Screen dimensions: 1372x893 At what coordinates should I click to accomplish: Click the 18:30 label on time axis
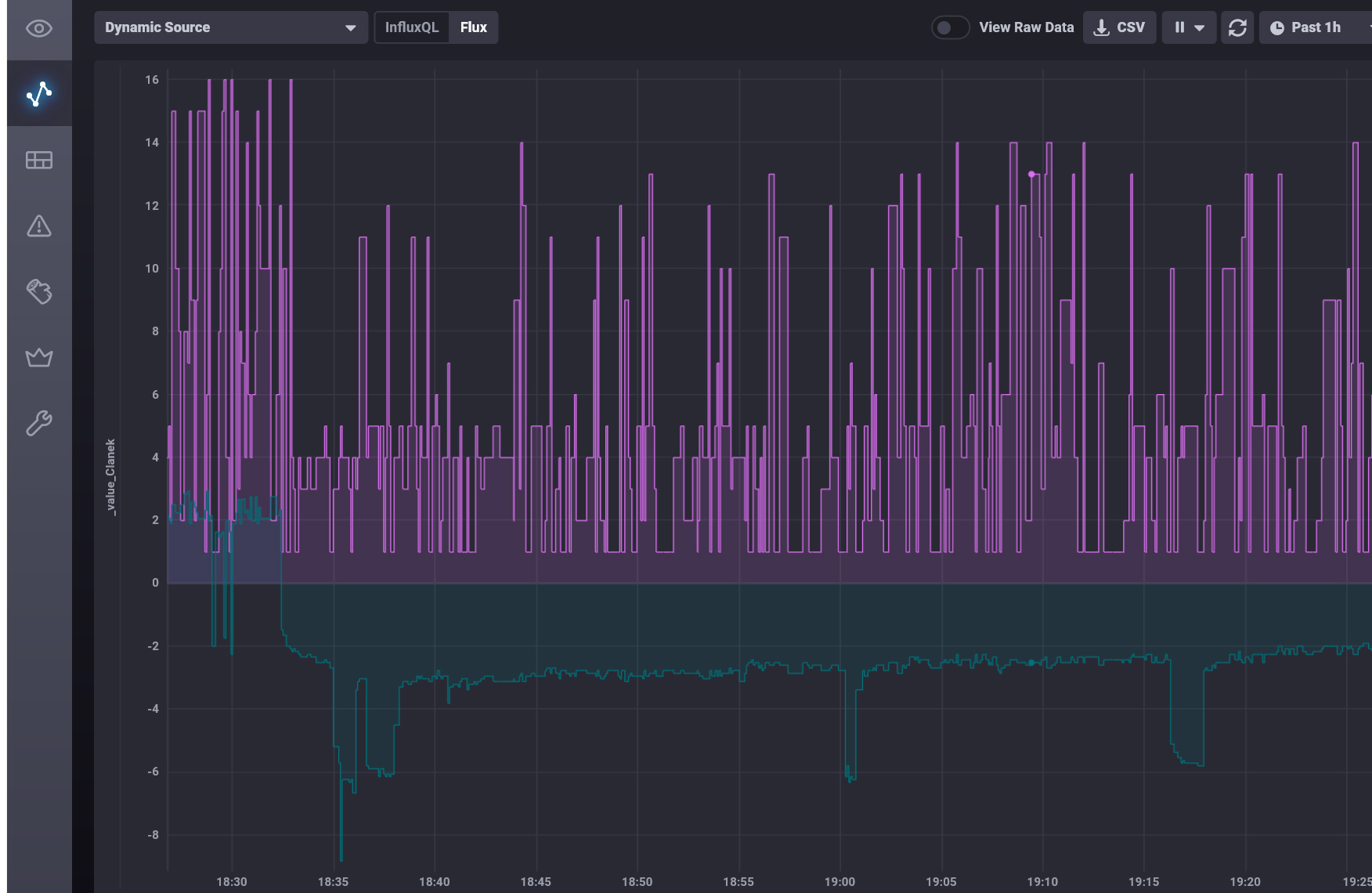click(232, 881)
